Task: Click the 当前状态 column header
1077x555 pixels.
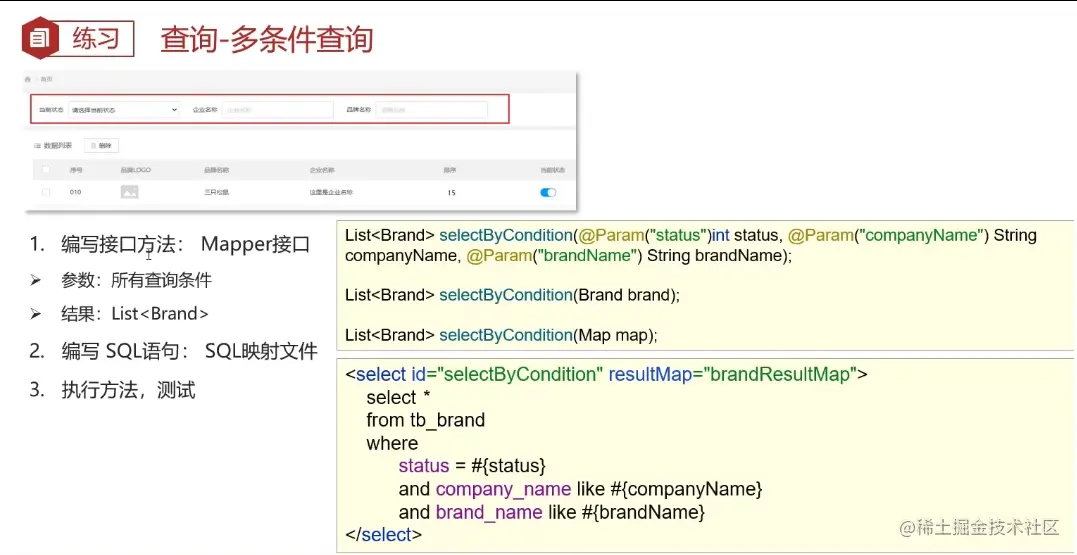Action: (552, 170)
